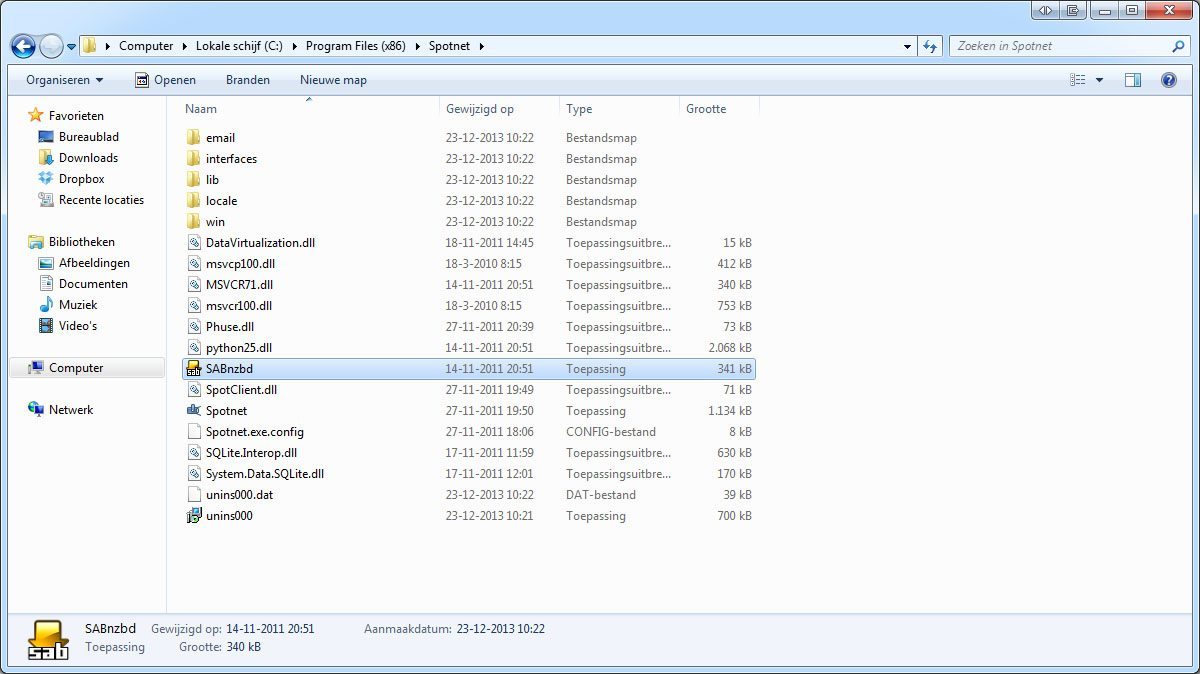
Task: Select the Spotnet.exe.config file icon
Action: pyautogui.click(x=194, y=432)
